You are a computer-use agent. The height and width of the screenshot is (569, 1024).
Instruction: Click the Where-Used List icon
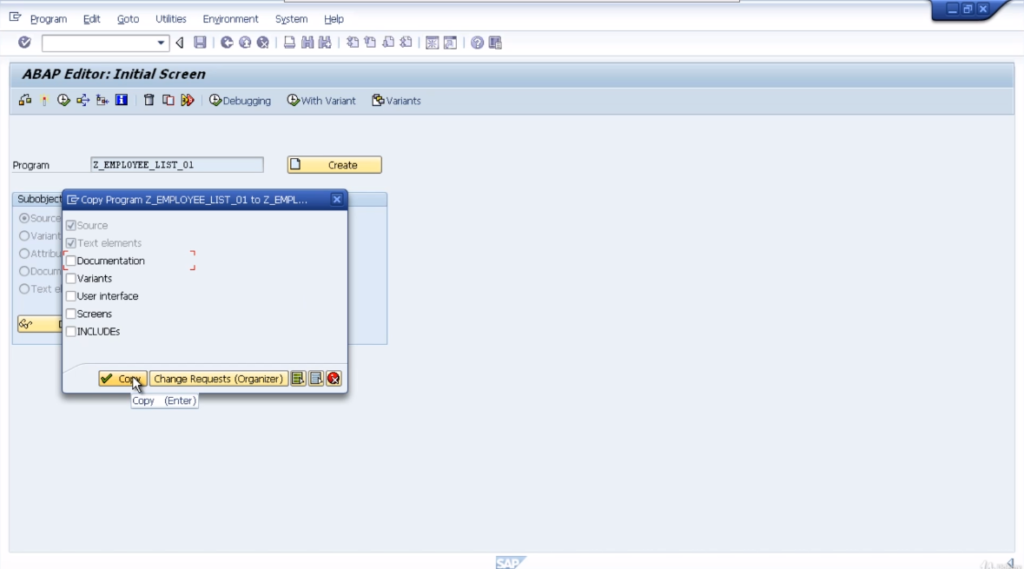pyautogui.click(x=82, y=100)
